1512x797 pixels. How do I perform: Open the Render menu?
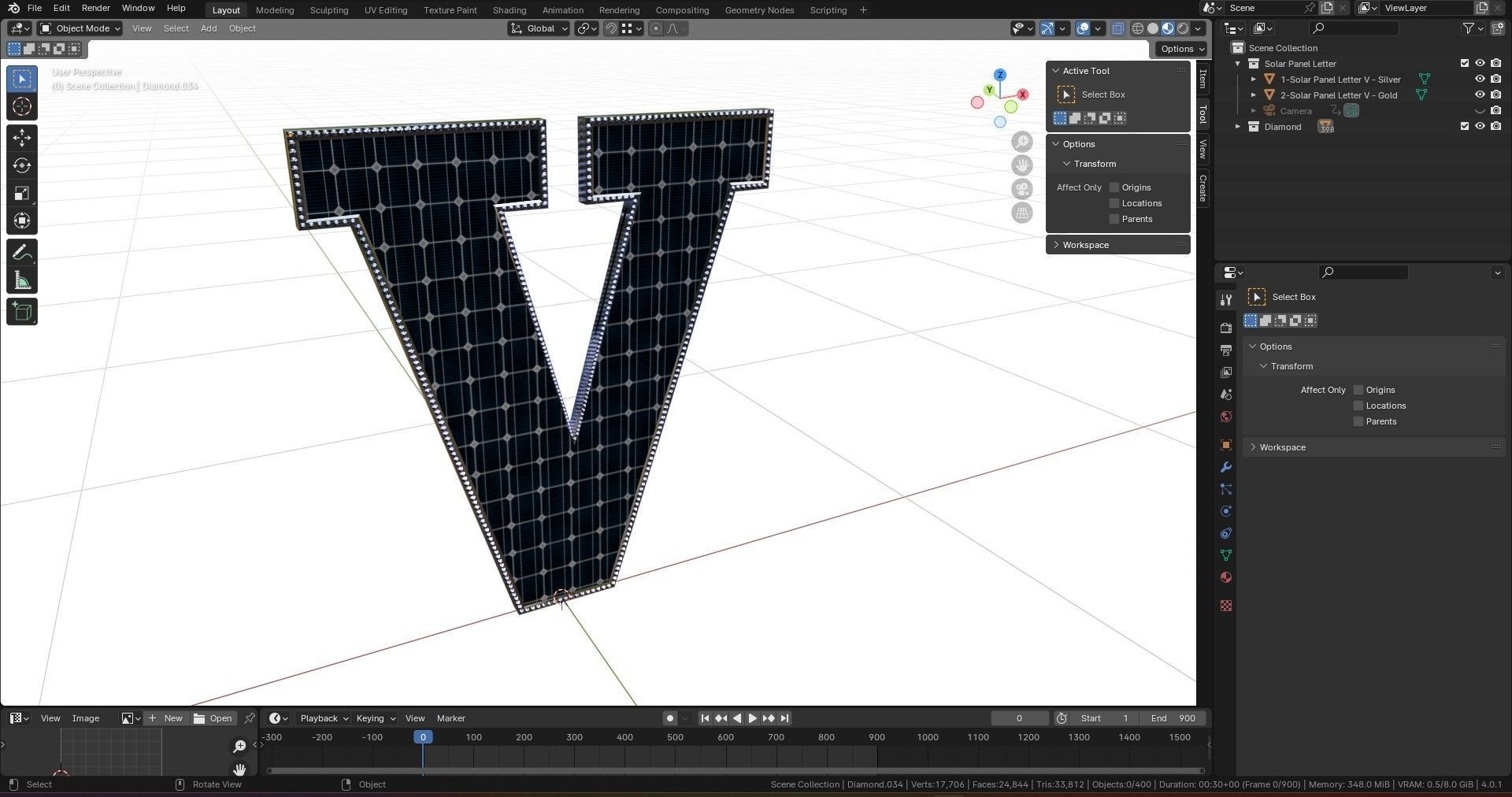(96, 8)
